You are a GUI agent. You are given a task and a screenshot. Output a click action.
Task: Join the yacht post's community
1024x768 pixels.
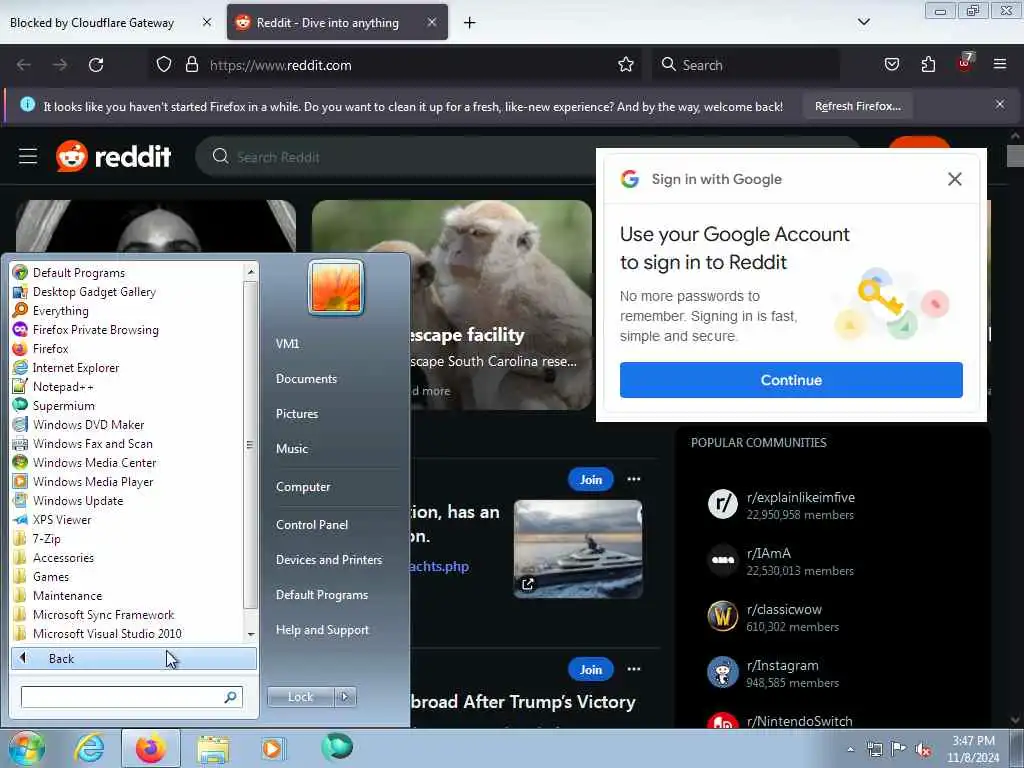coord(590,479)
